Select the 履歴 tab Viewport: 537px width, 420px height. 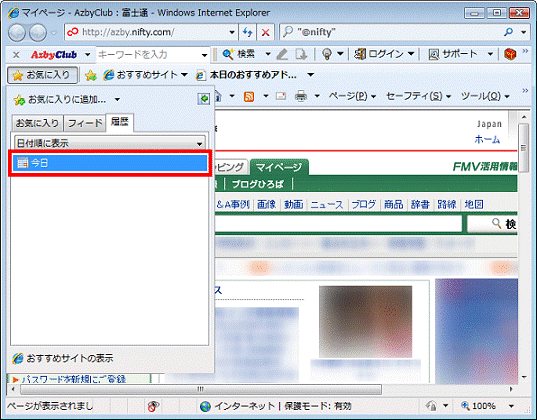pyautogui.click(x=119, y=122)
